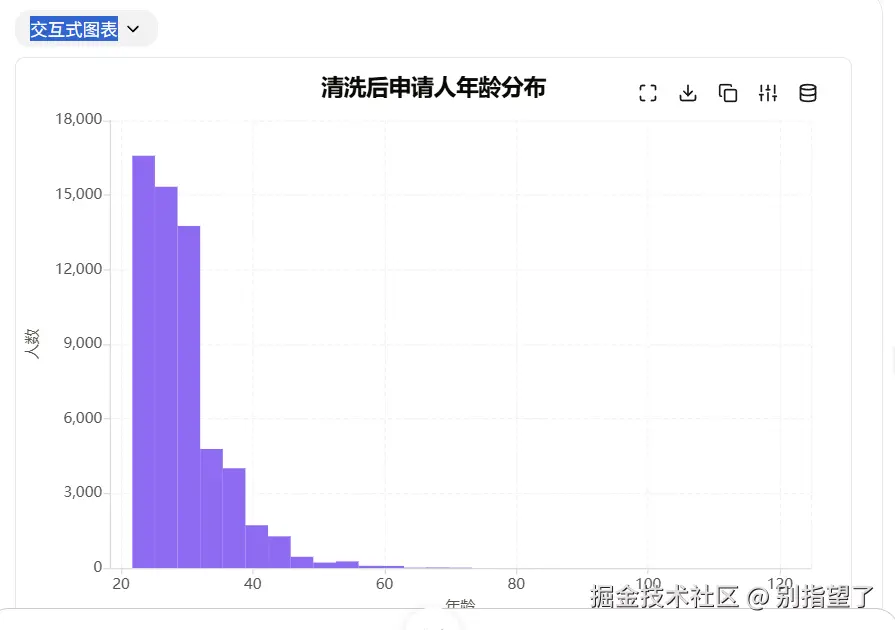Copy the chart with copy icon
The height and width of the screenshot is (630, 895).
pos(728,93)
